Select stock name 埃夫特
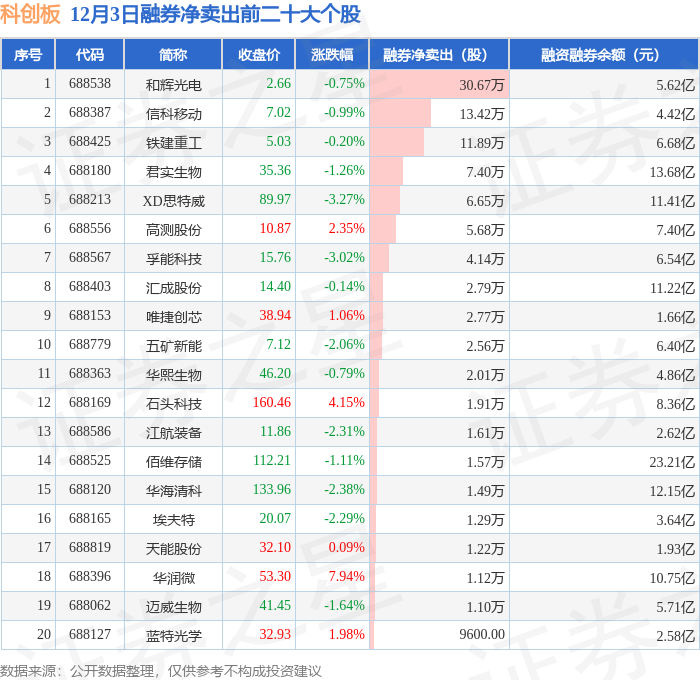 [x=173, y=520]
